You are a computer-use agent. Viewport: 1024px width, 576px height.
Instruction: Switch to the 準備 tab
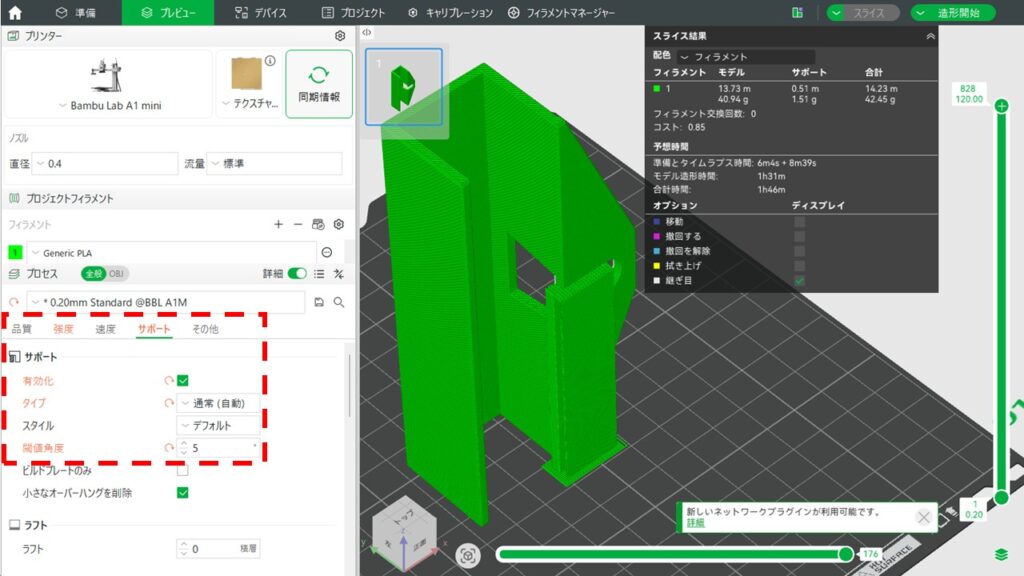[76, 12]
